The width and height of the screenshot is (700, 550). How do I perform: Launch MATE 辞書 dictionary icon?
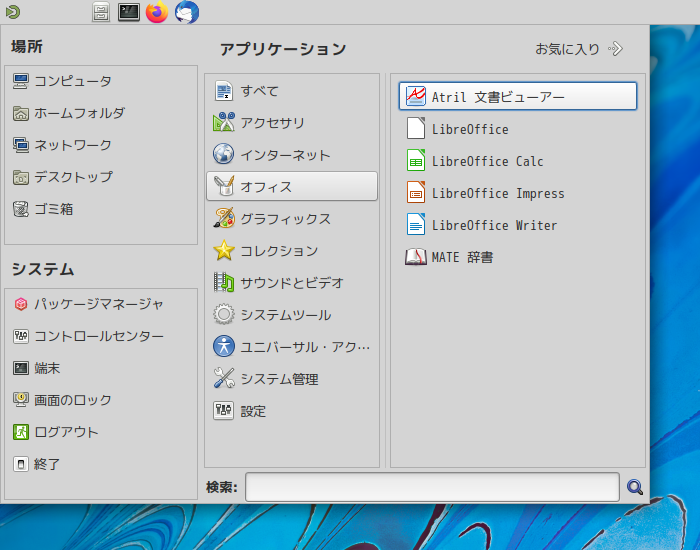(416, 257)
